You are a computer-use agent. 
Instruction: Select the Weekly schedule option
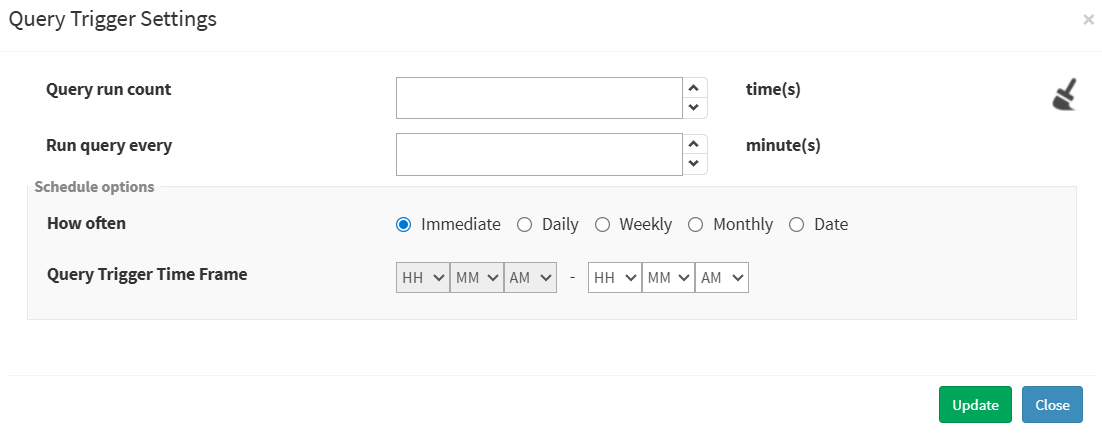[602, 224]
